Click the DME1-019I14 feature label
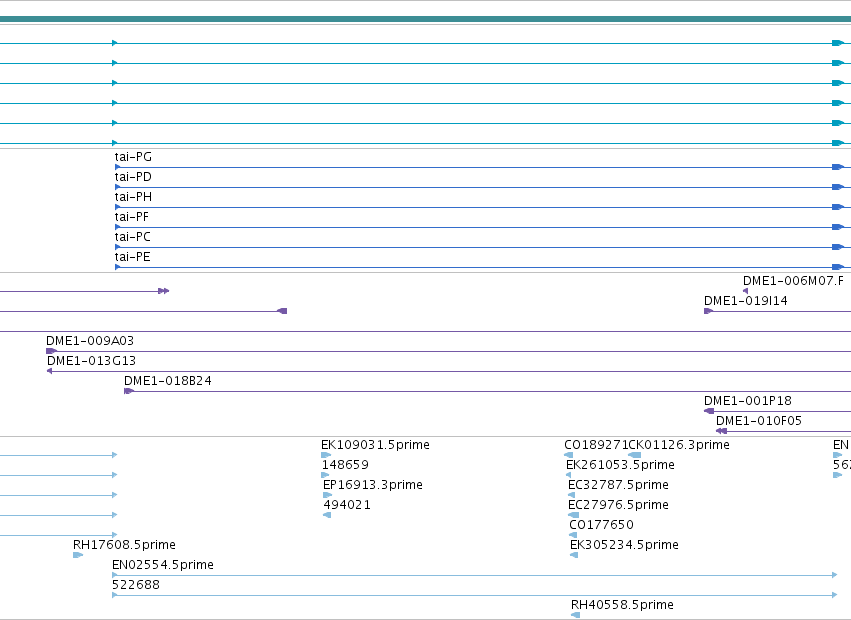This screenshot has height=620, width=851. (x=745, y=301)
